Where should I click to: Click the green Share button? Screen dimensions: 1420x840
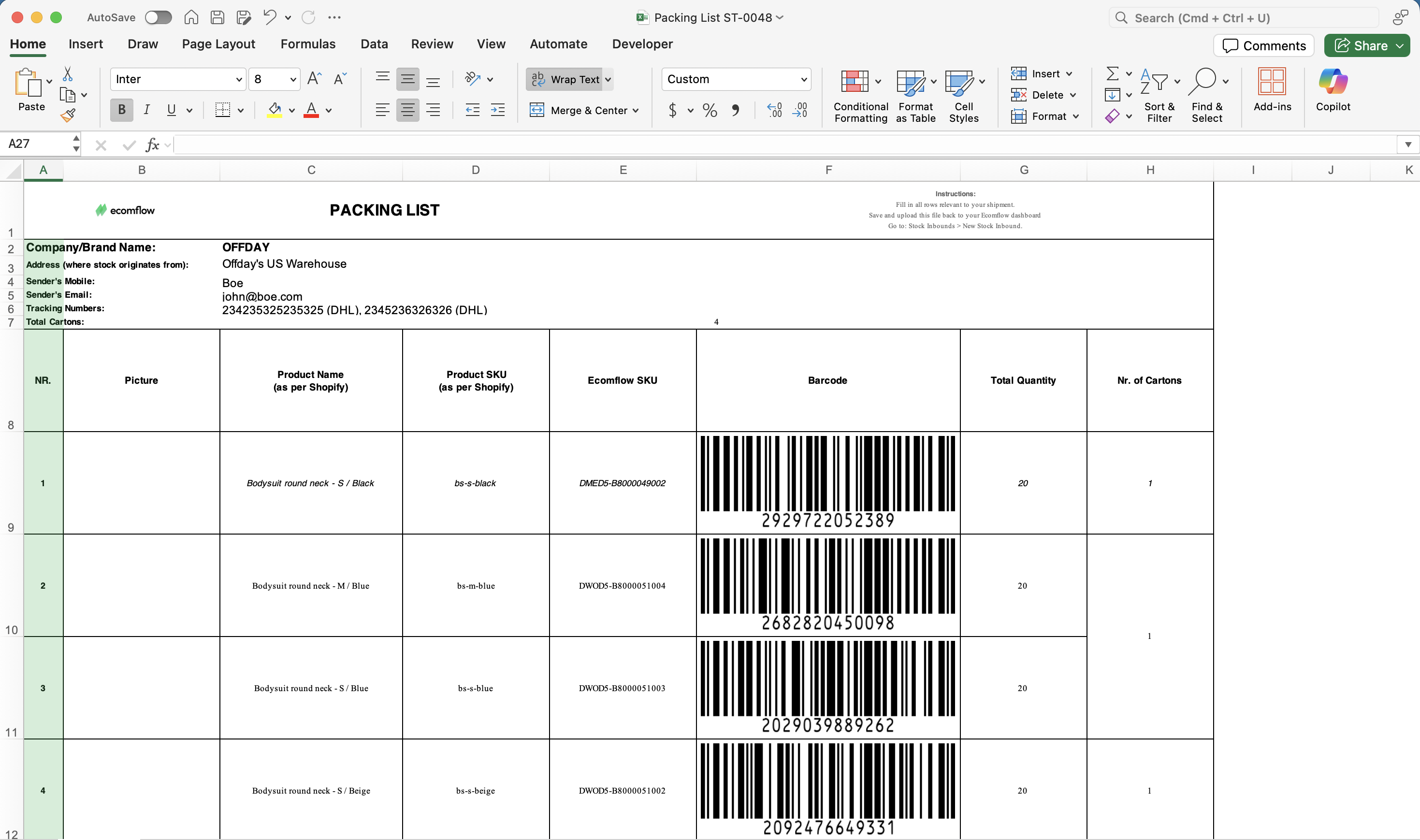(1366, 46)
